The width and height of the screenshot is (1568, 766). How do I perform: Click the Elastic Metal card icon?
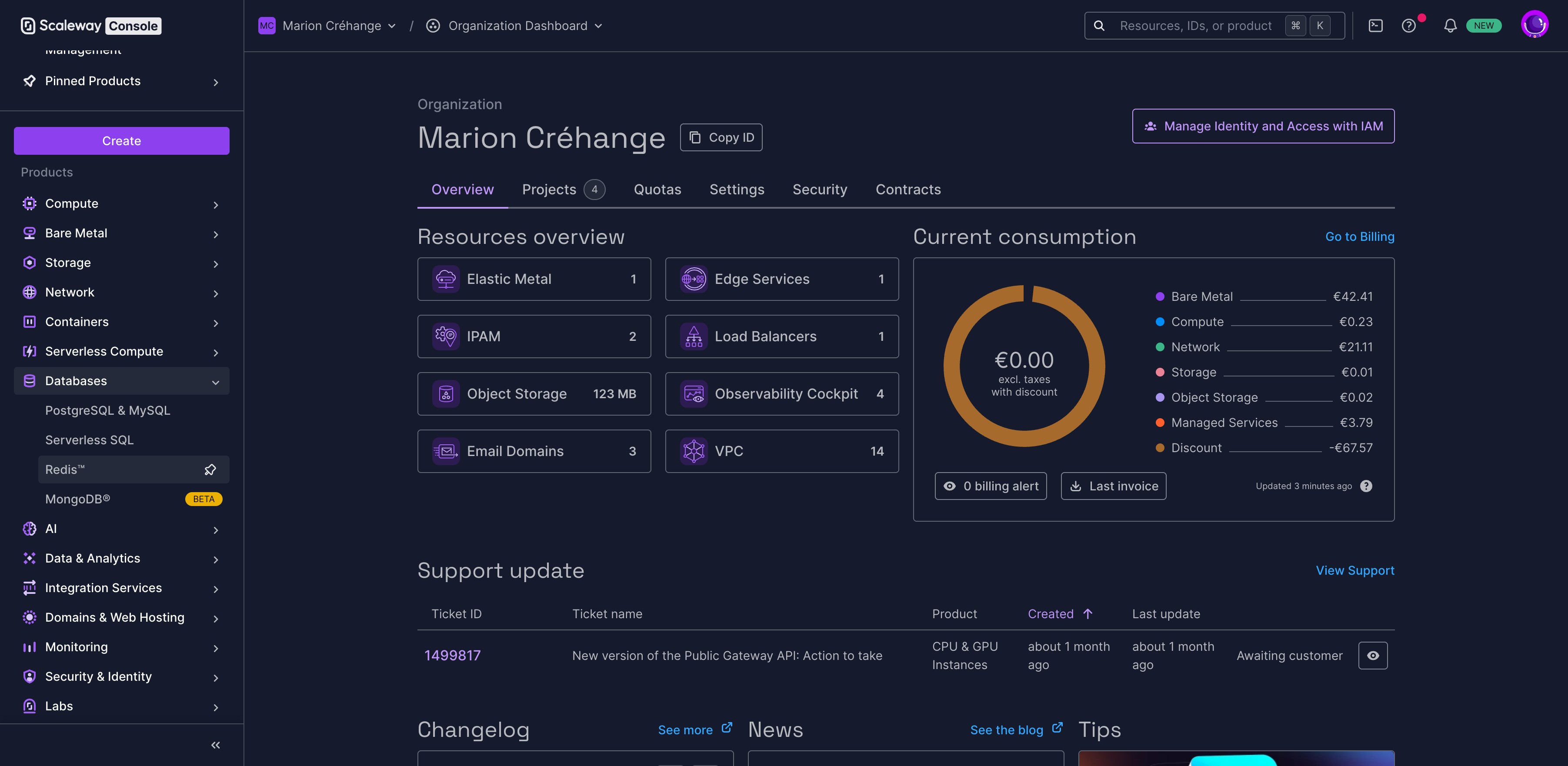[446, 279]
